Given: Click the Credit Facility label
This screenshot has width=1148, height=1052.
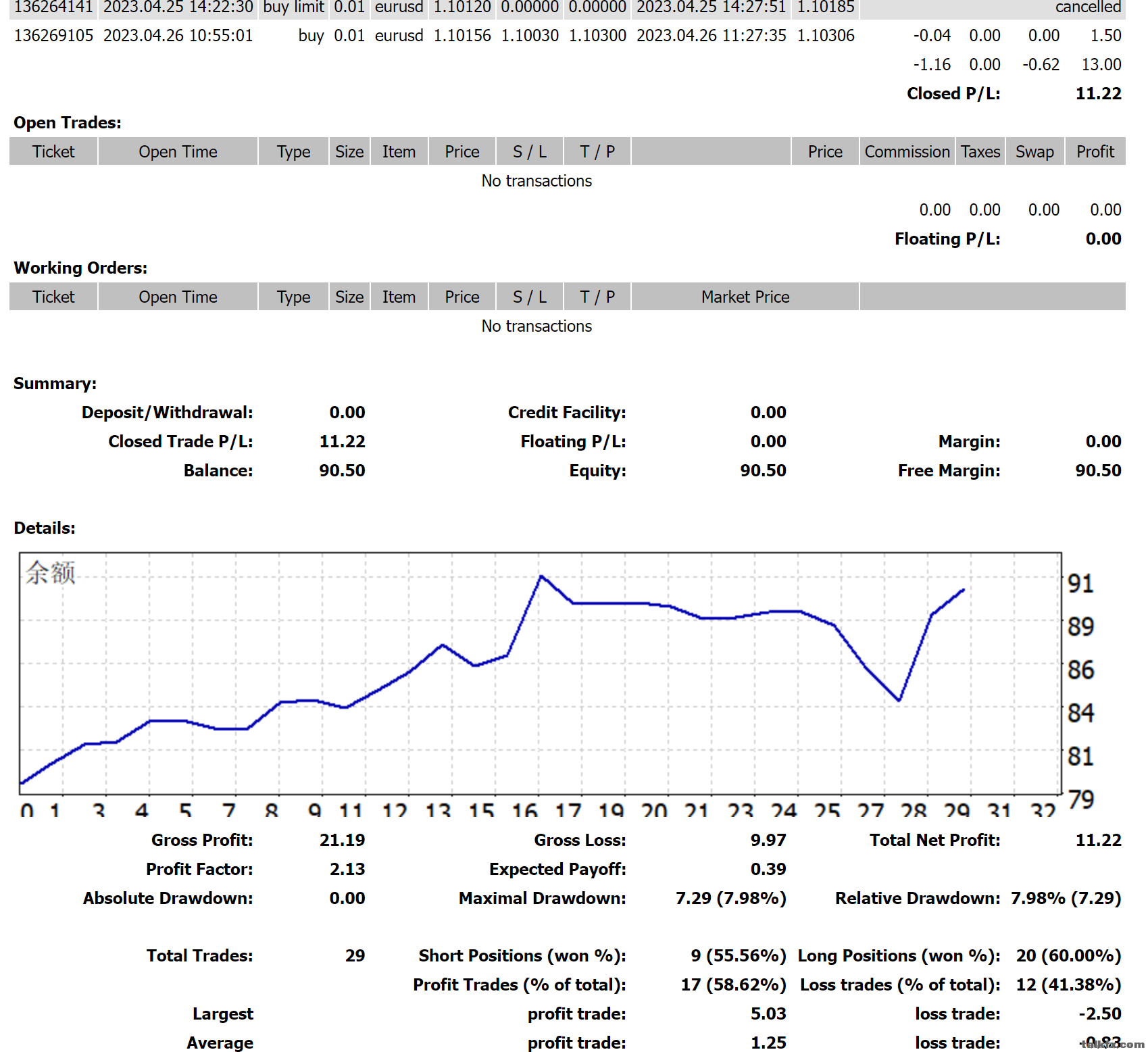Looking at the screenshot, I should pos(567,413).
